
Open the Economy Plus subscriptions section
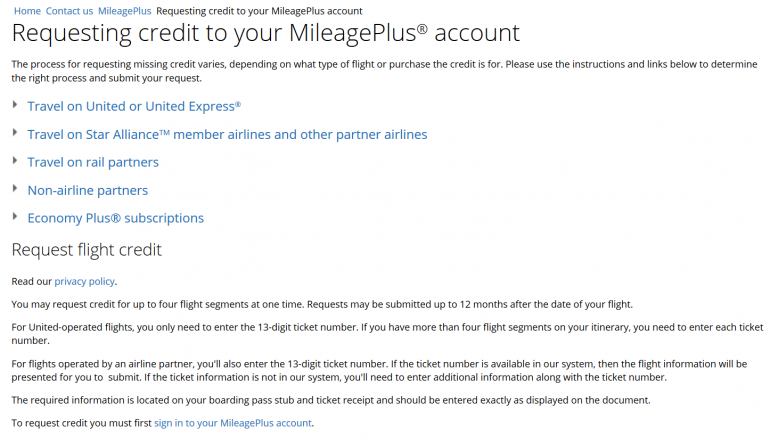coord(115,218)
